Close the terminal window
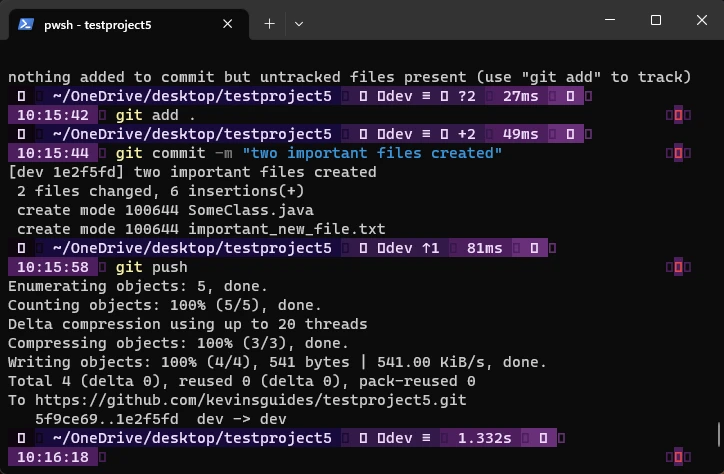Viewport: 724px width, 474px height. pos(702,20)
